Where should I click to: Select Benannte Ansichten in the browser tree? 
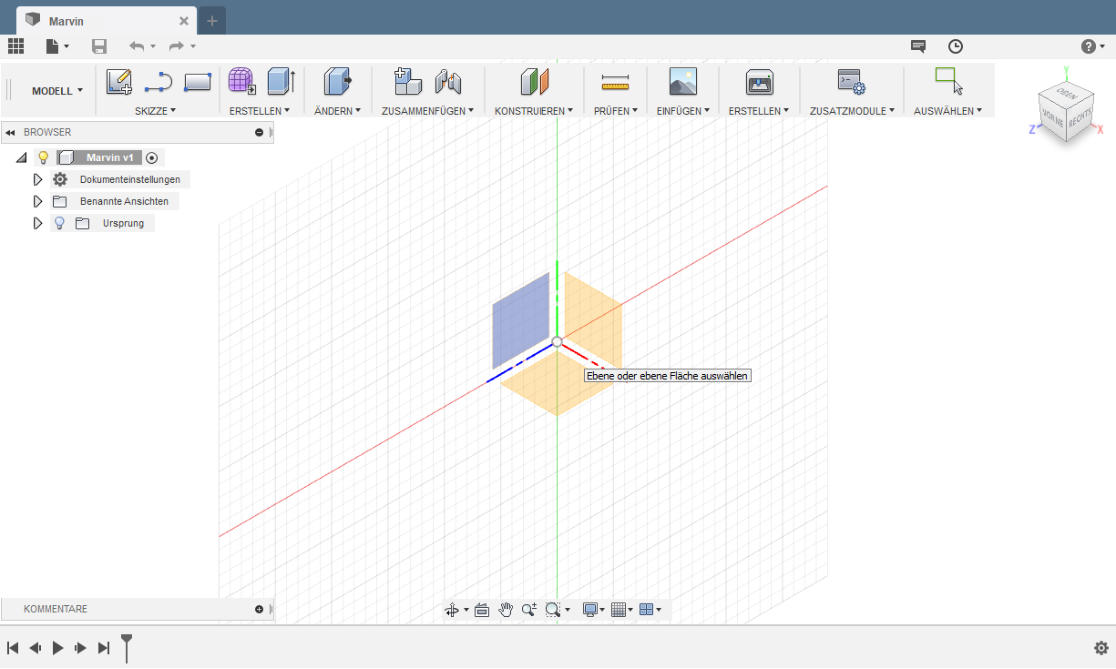click(x=125, y=201)
